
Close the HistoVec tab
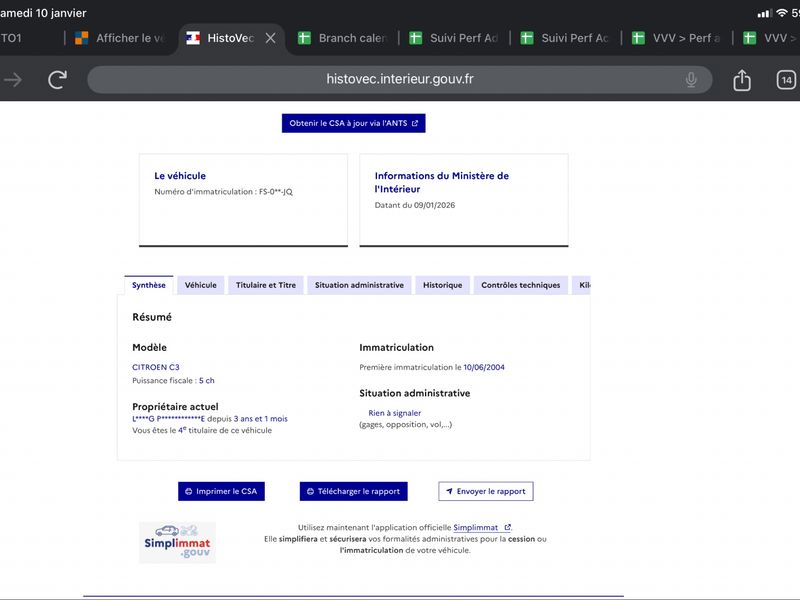click(x=270, y=38)
